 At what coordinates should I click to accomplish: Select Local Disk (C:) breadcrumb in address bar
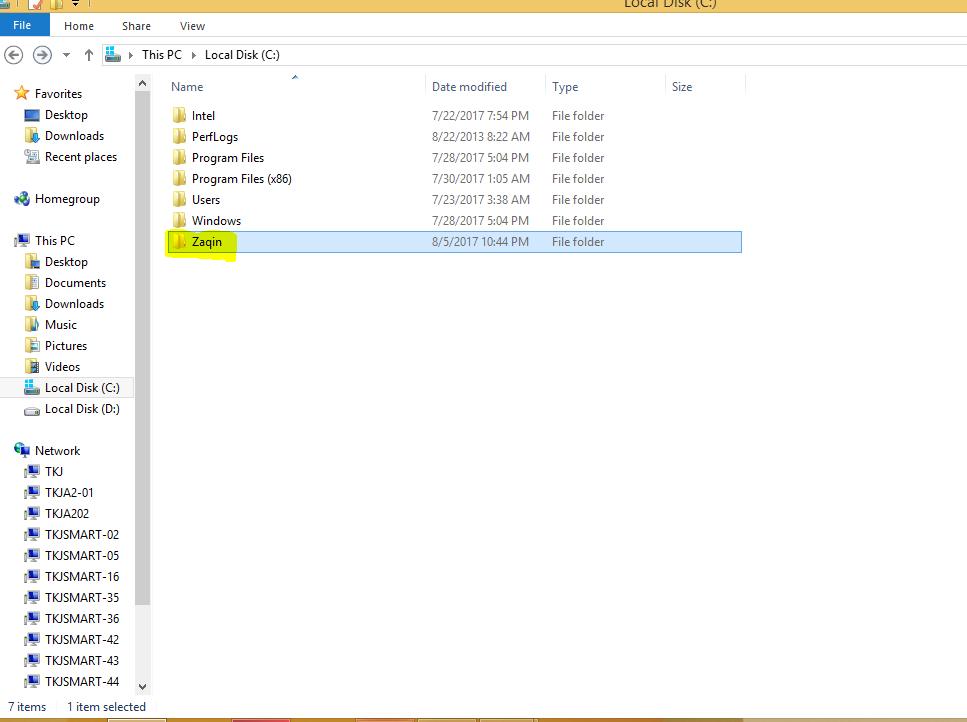click(x=242, y=55)
